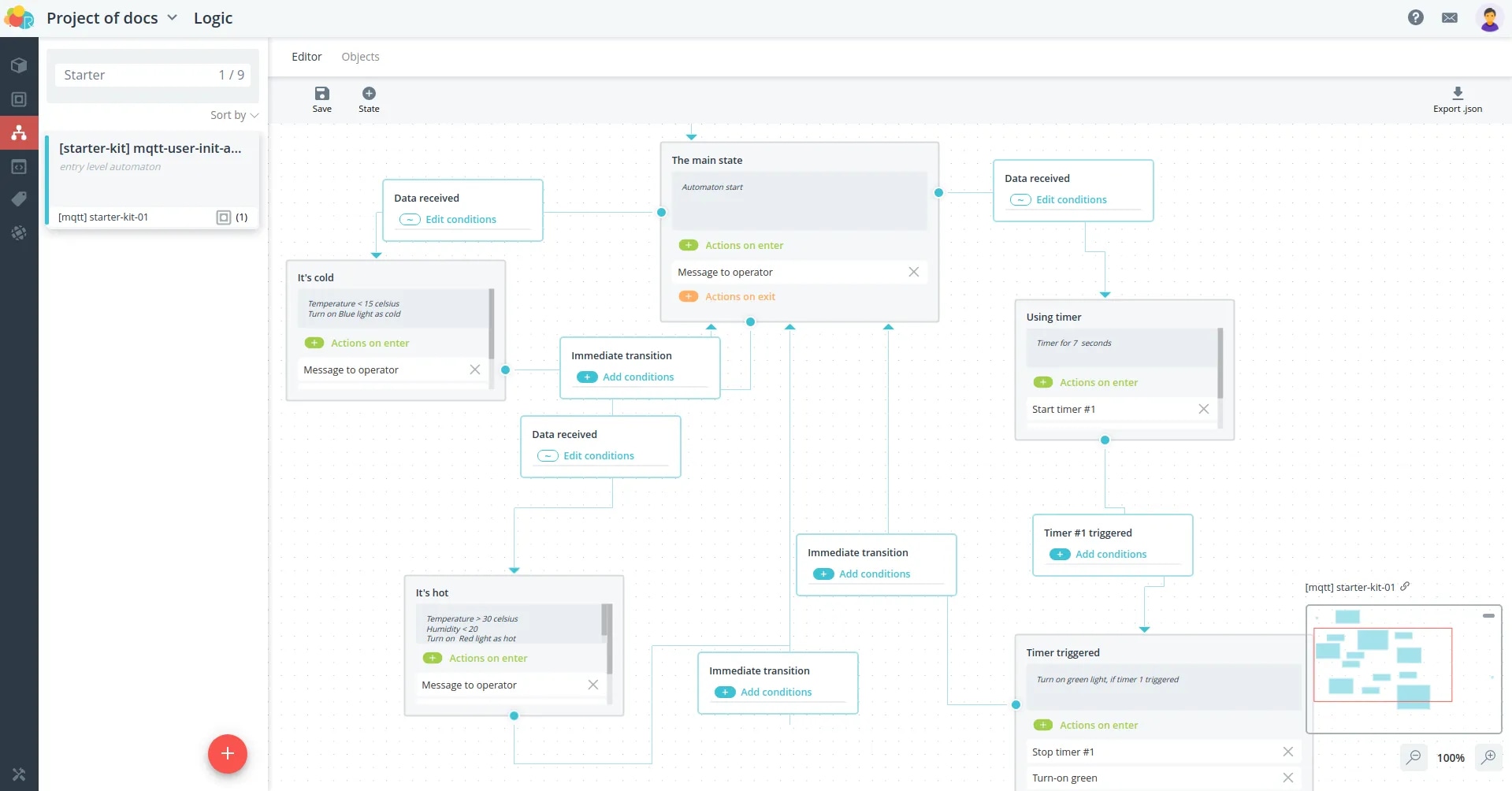Open the Sort by dropdown
This screenshot has height=791, width=1512.
(x=234, y=115)
